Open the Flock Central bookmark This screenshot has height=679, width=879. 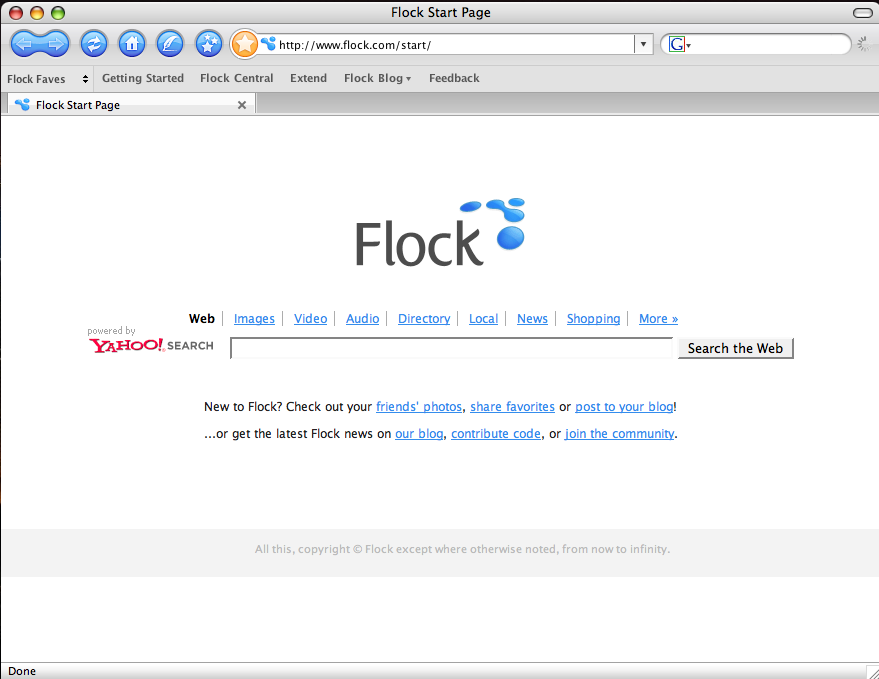point(237,78)
